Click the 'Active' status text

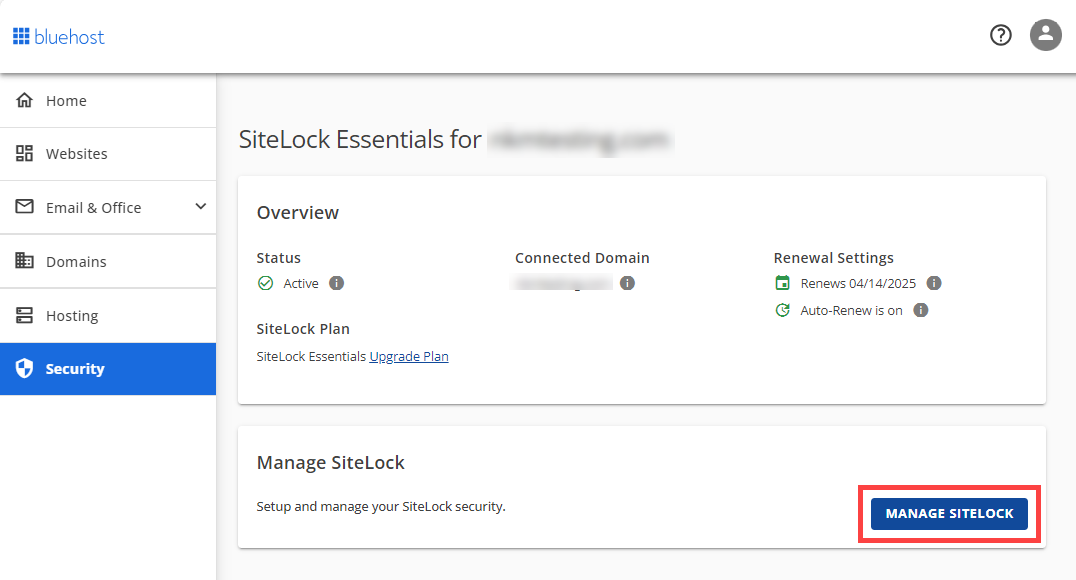click(301, 283)
